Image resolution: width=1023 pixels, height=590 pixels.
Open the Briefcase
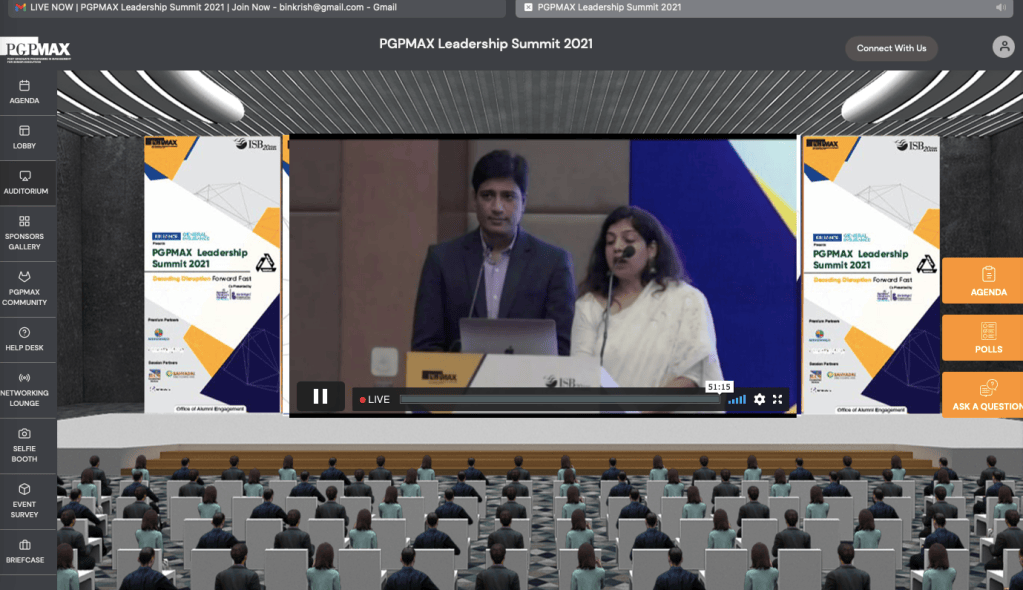pos(25,551)
